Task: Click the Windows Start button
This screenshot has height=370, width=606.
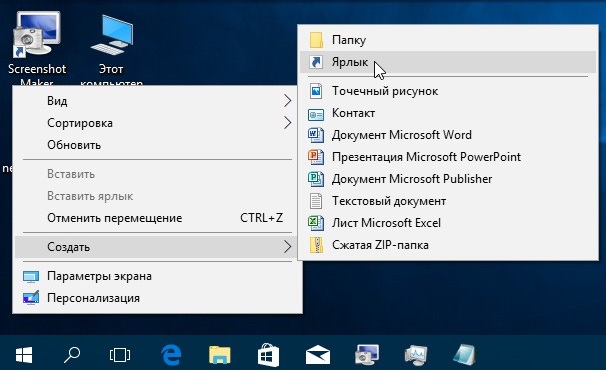Action: coord(24,355)
